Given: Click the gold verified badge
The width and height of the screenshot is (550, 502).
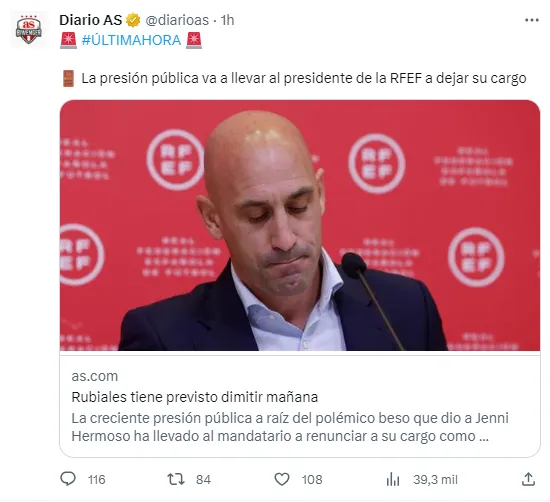Looking at the screenshot, I should tap(133, 20).
